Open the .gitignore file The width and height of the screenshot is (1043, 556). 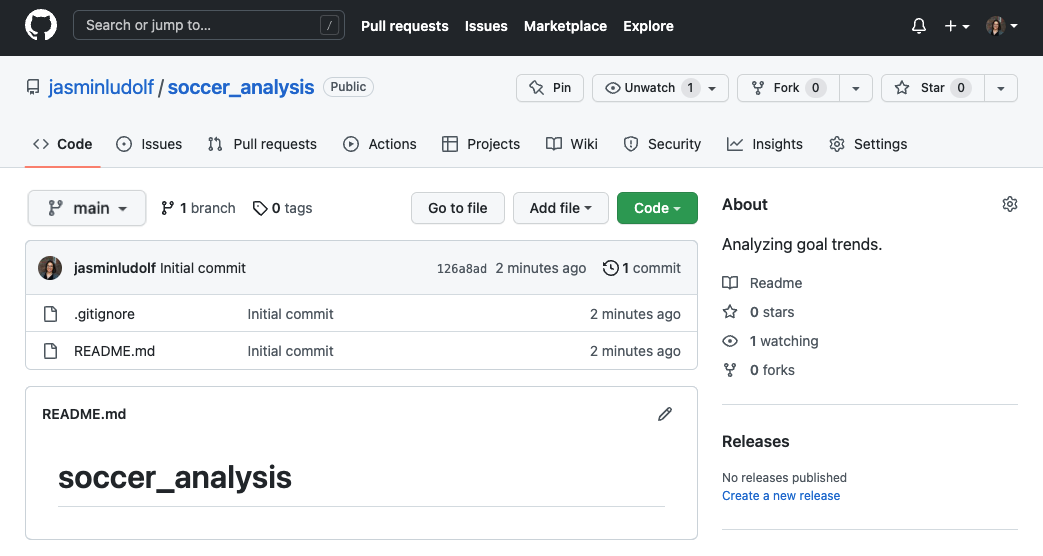click(104, 314)
